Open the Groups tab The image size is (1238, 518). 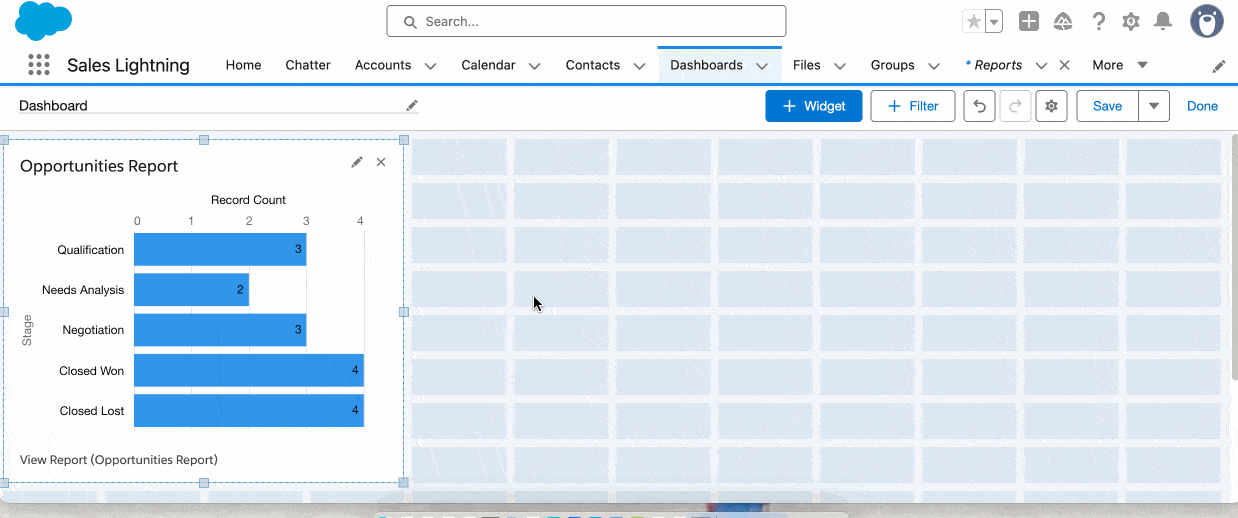[892, 65]
